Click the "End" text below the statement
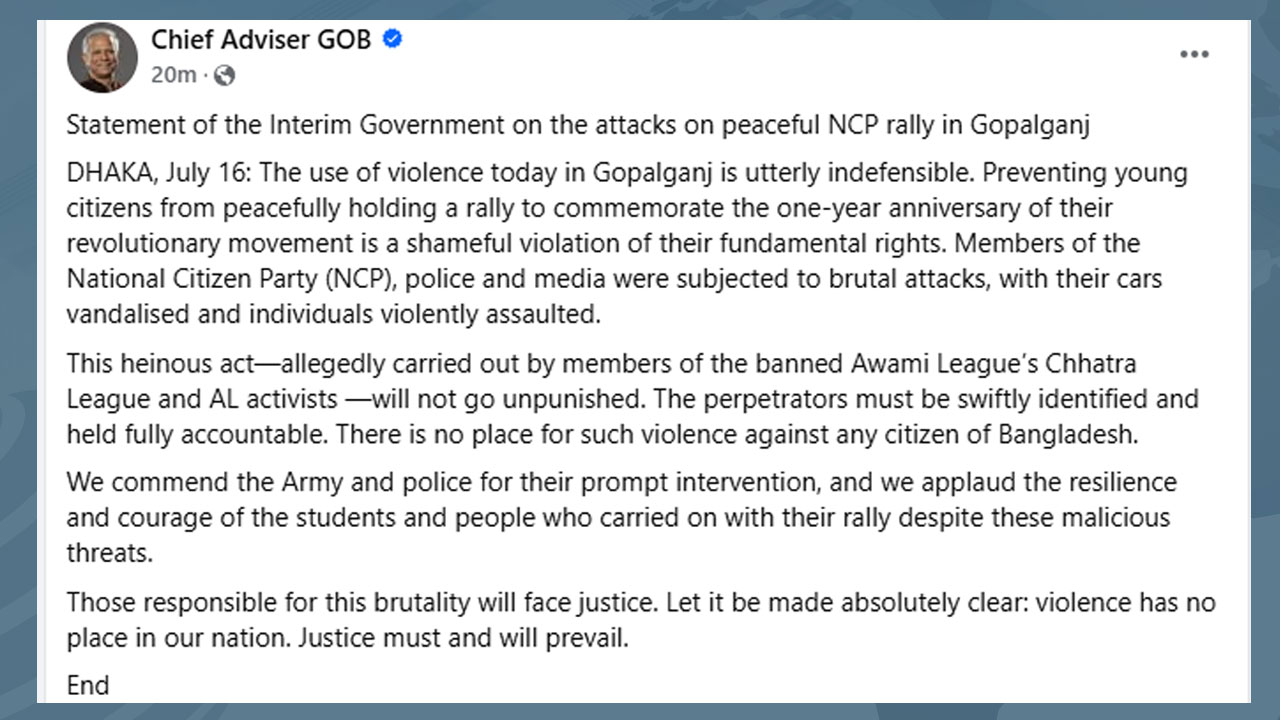1280x720 pixels. coord(88,686)
